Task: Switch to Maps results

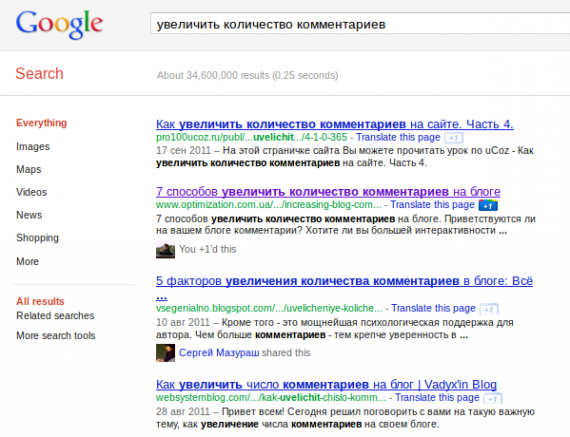Action: pos(29,169)
